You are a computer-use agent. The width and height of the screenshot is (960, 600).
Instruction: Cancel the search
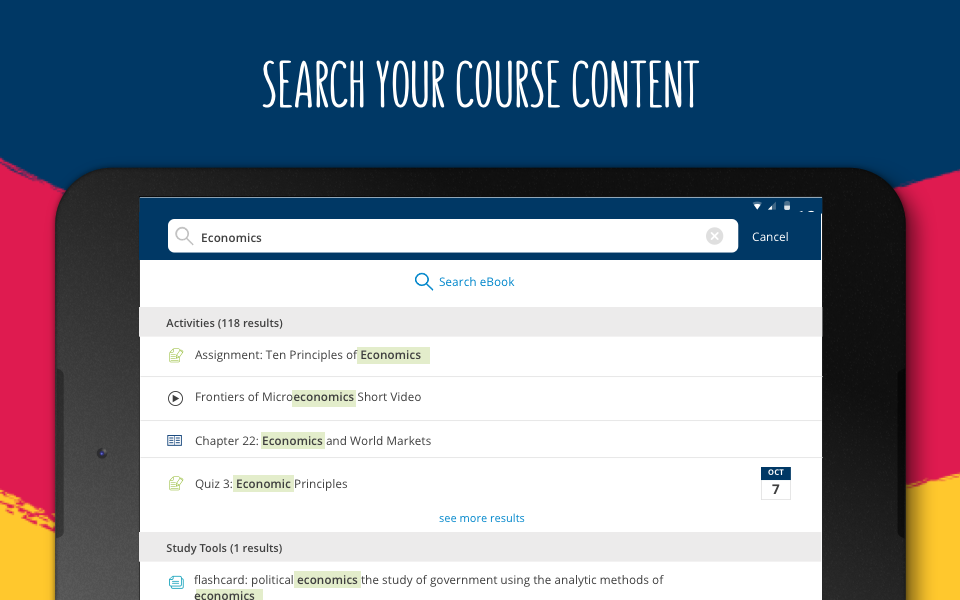click(x=770, y=237)
